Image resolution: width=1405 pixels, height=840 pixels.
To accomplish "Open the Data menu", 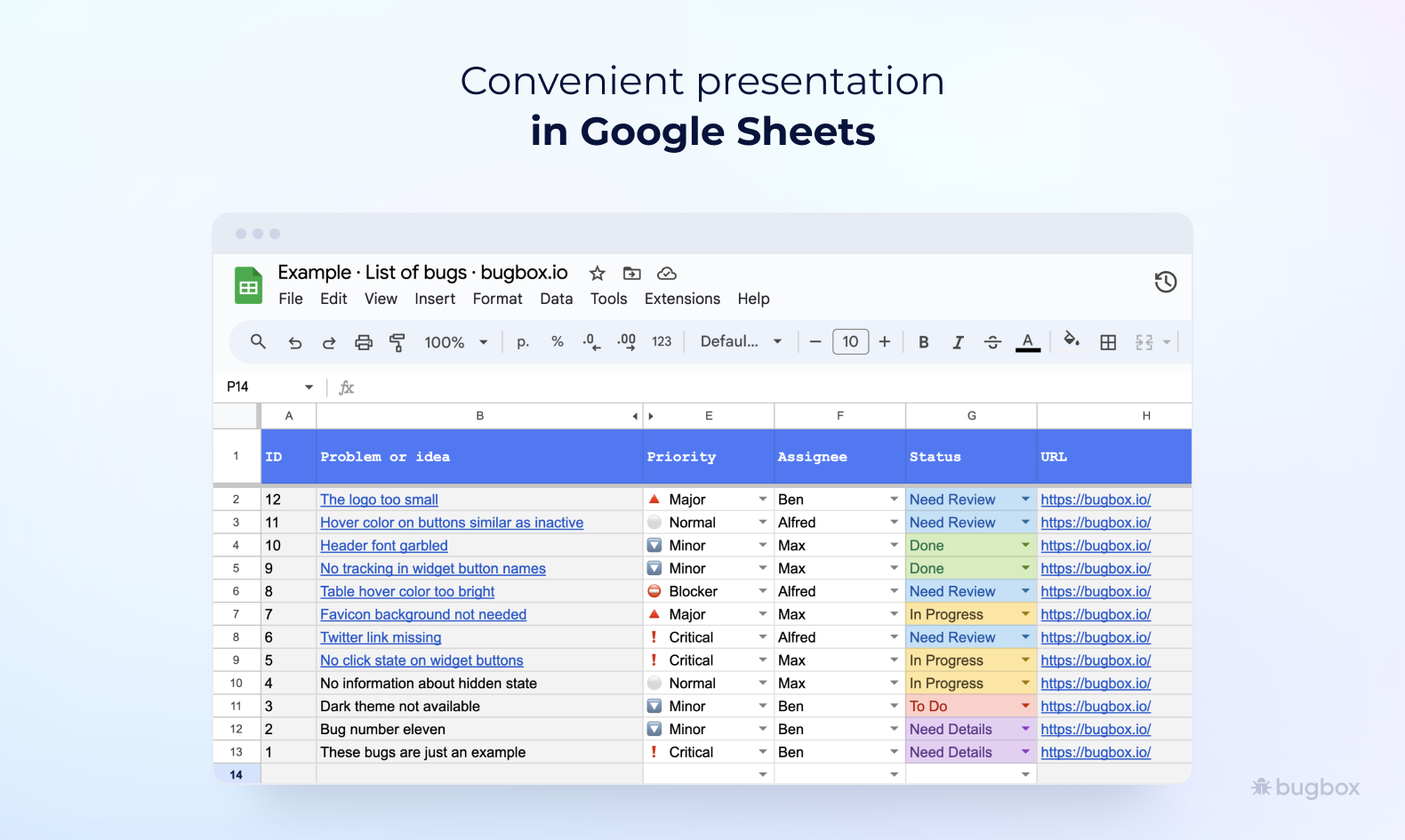I will [x=557, y=299].
